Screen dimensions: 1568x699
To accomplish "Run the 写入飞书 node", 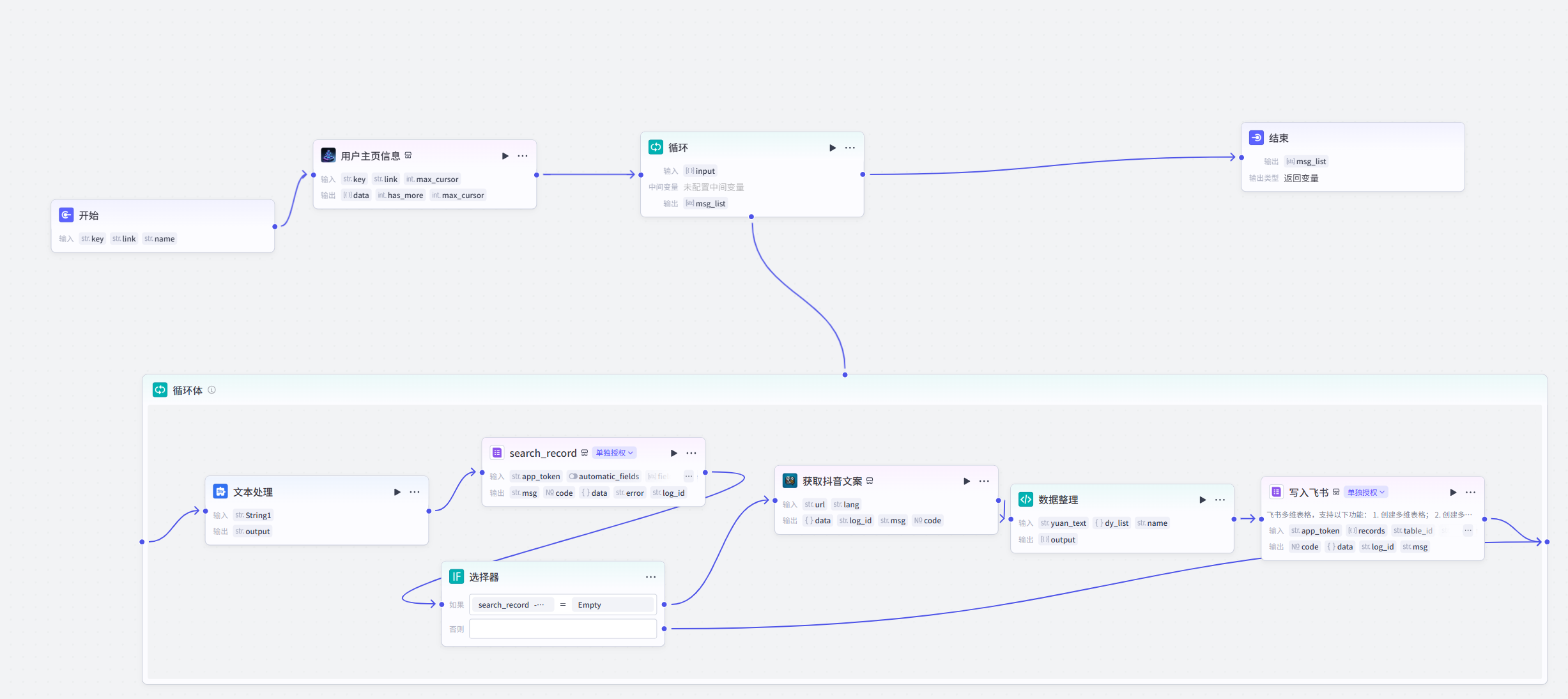I will point(1453,492).
